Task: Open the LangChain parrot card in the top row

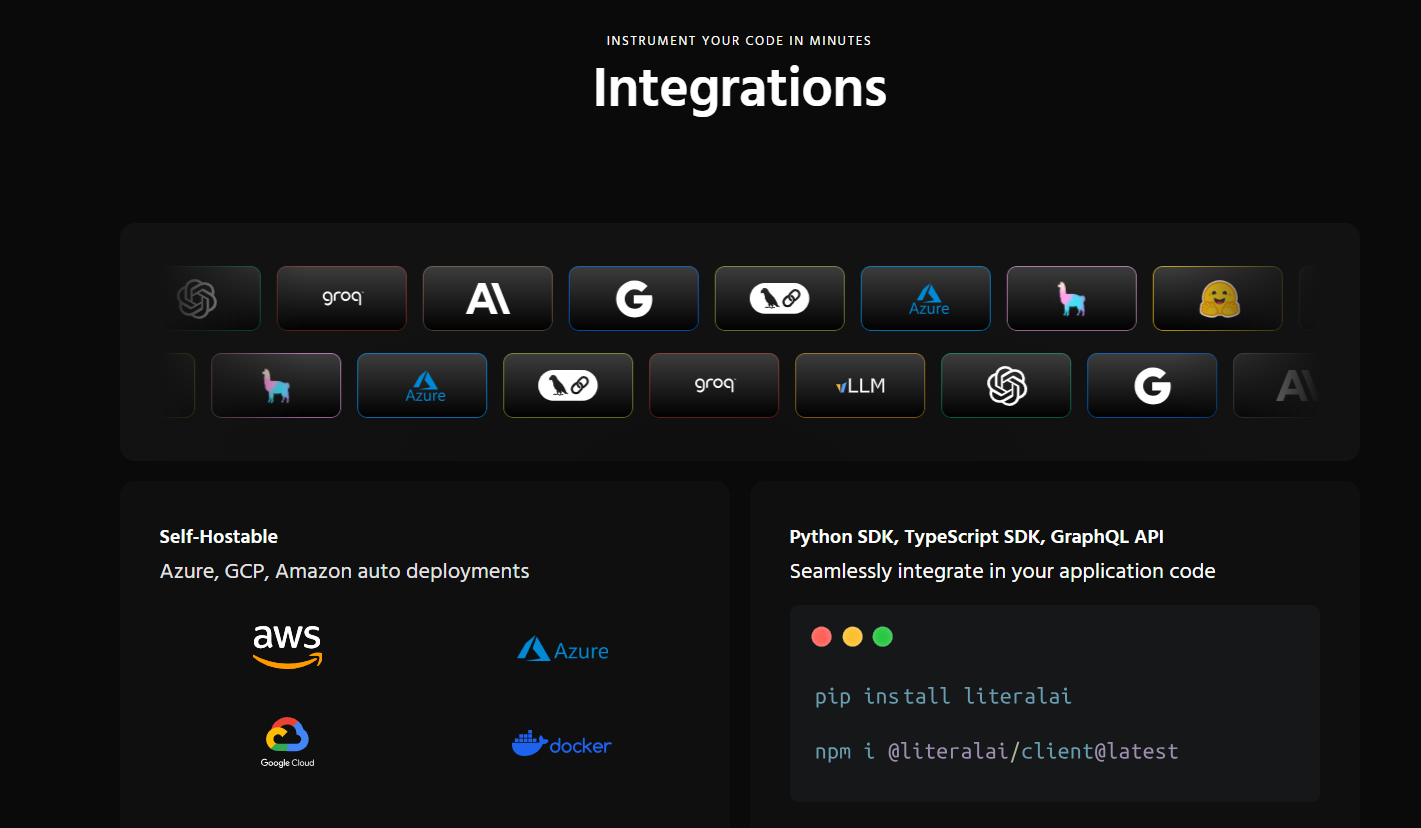Action: click(780, 298)
